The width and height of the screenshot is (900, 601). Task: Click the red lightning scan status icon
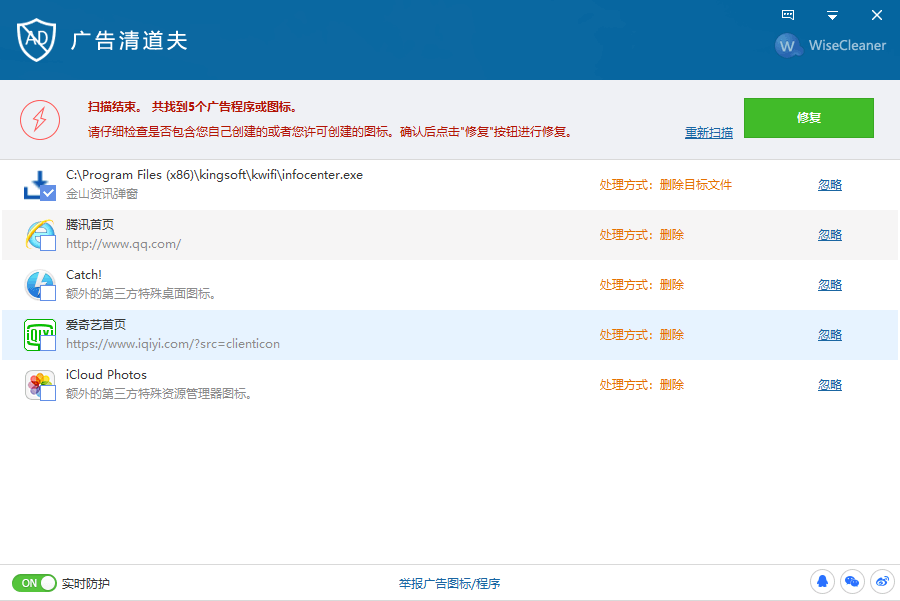[x=40, y=120]
